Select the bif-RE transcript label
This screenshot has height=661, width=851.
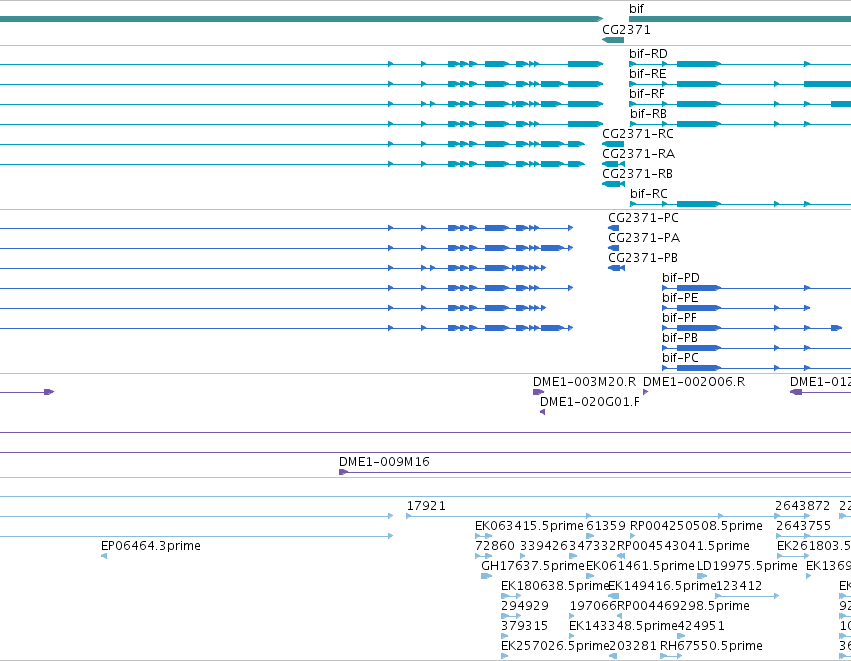click(x=647, y=74)
